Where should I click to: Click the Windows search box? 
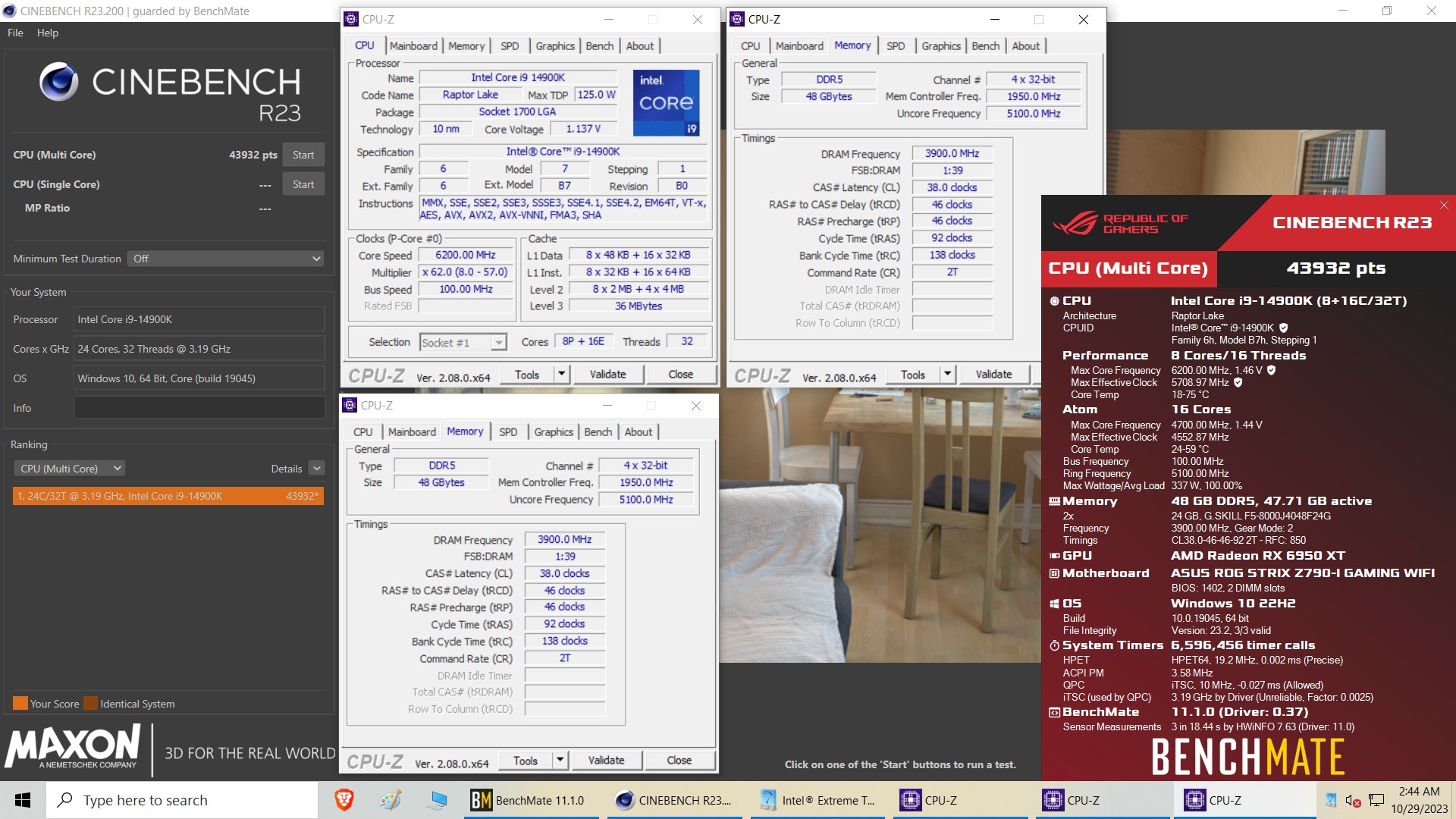[183, 800]
